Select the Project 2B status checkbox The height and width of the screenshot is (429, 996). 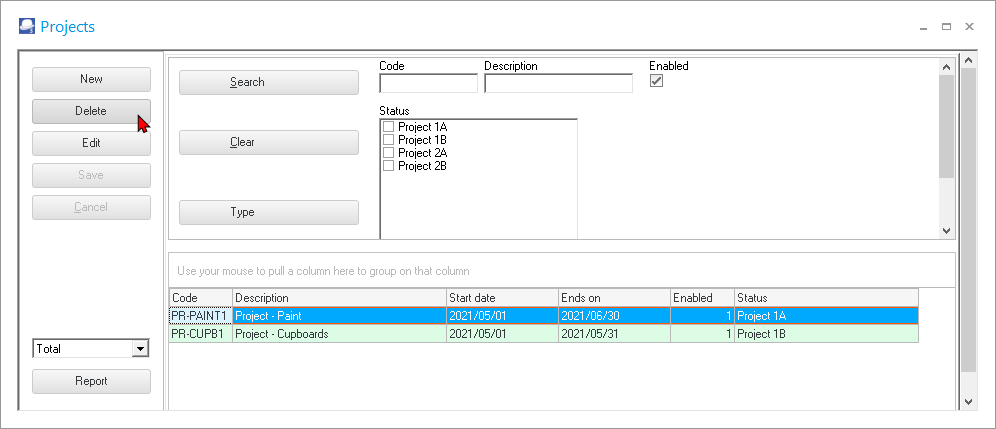[x=389, y=166]
